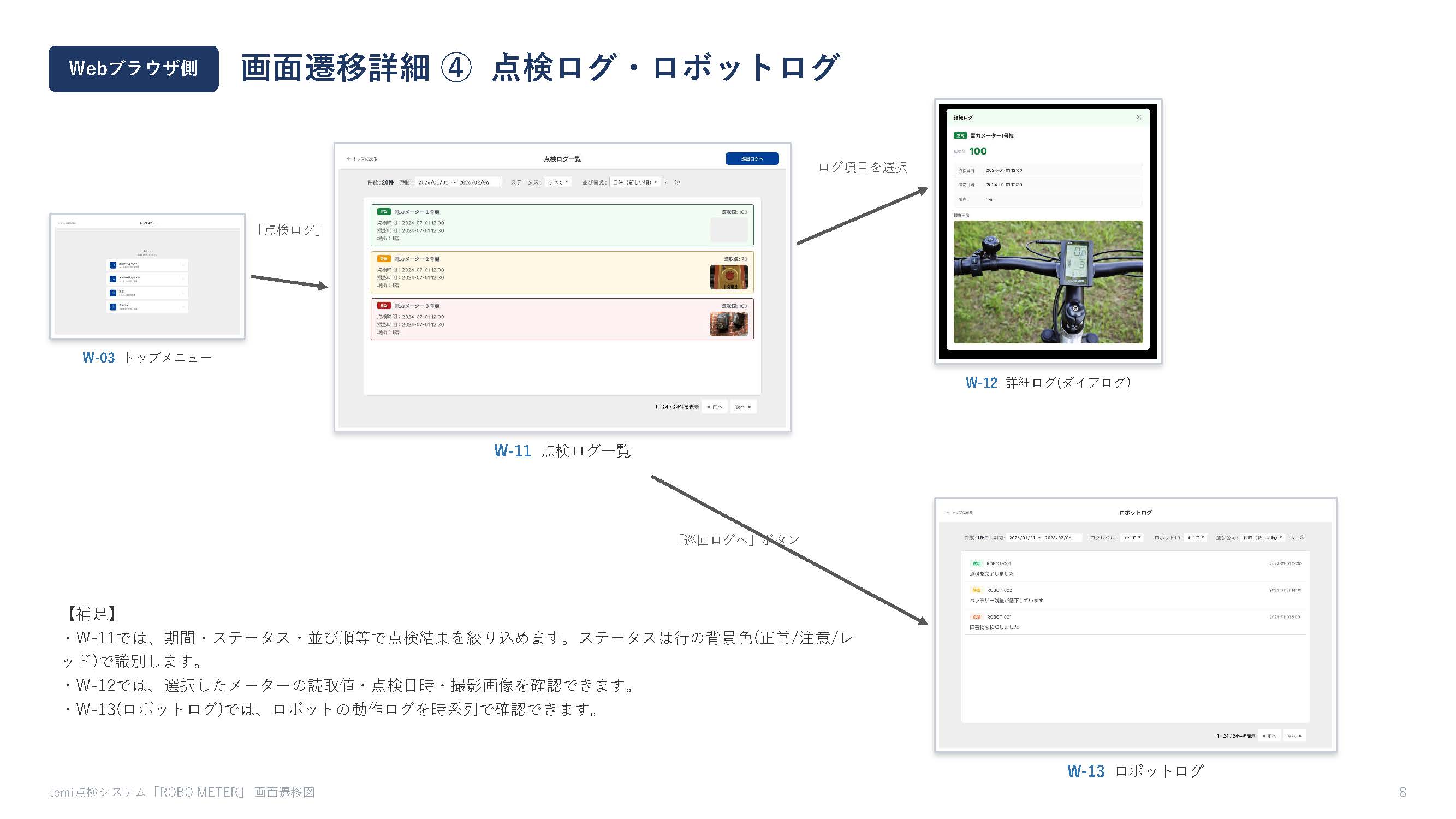The width and height of the screenshot is (1456, 819).
Task: Click 前へ pagination button in the ロボットログ screen
Action: click(1269, 736)
